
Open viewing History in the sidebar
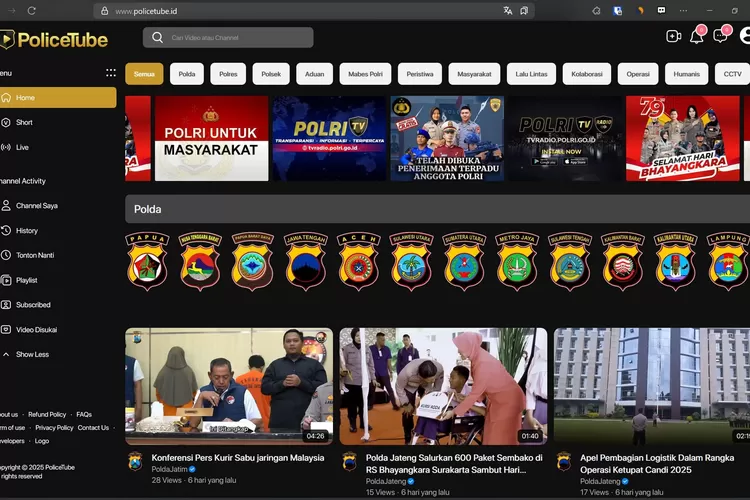26,230
